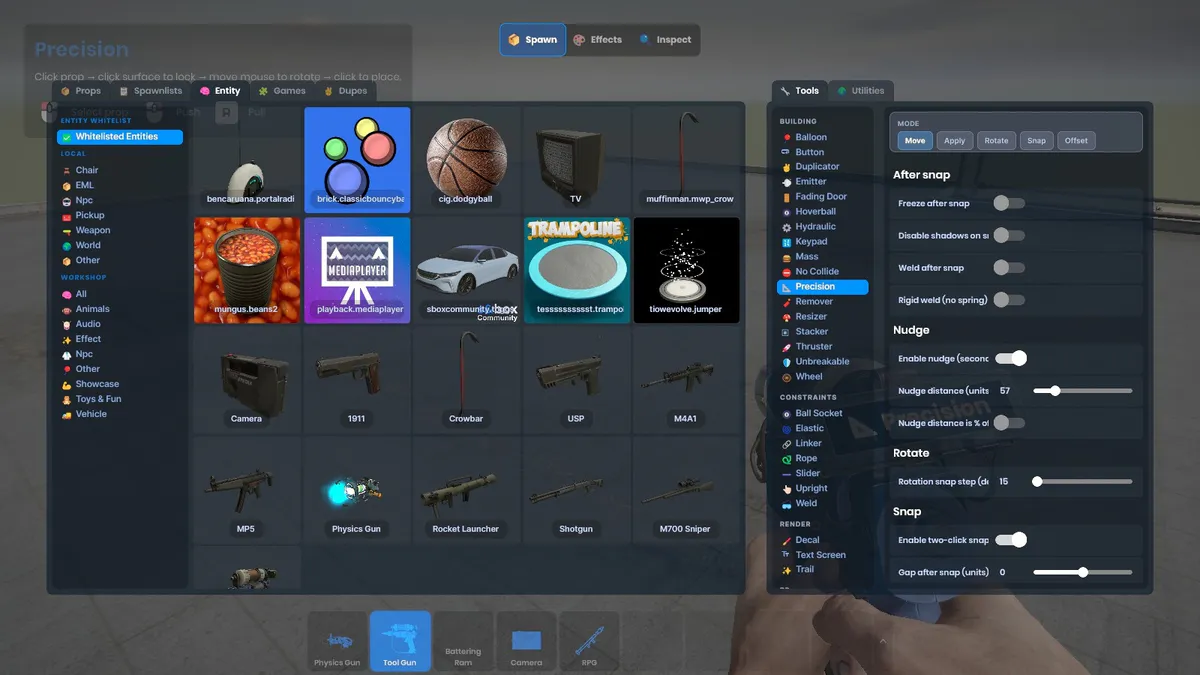Turn off Enable two-click snap
The width and height of the screenshot is (1200, 675).
pos(1011,540)
